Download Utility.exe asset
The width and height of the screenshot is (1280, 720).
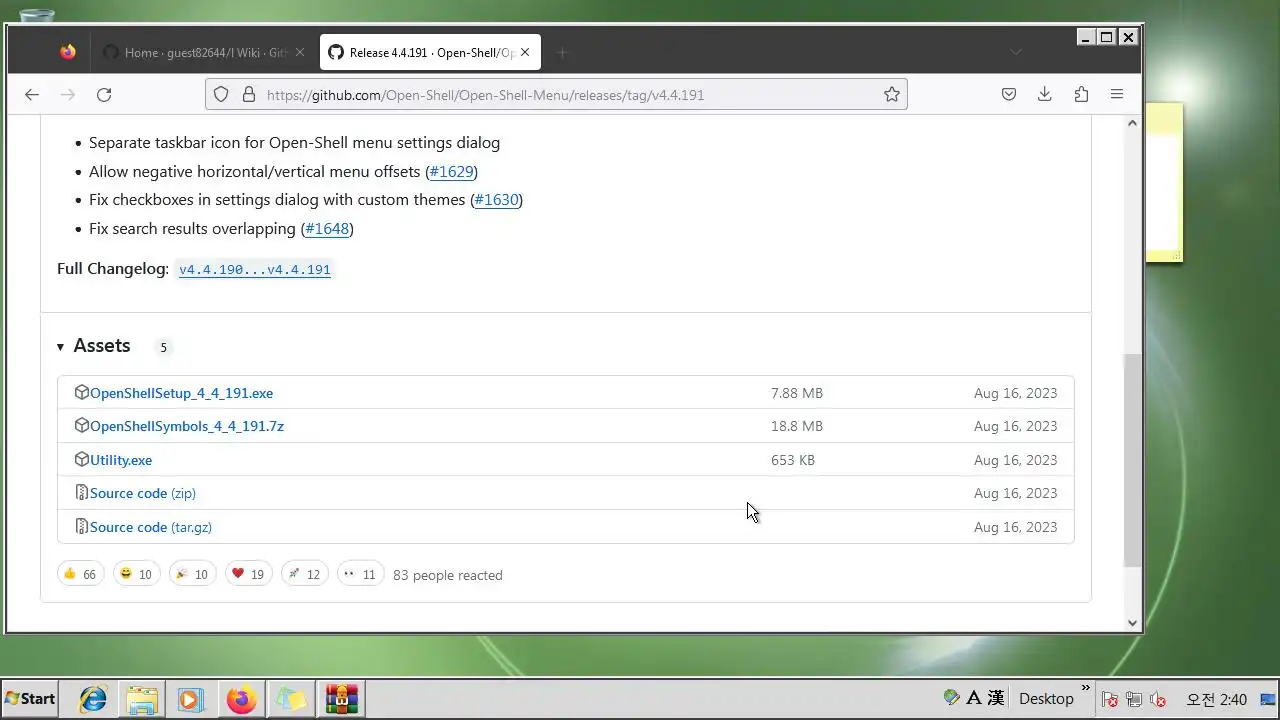pos(121,460)
